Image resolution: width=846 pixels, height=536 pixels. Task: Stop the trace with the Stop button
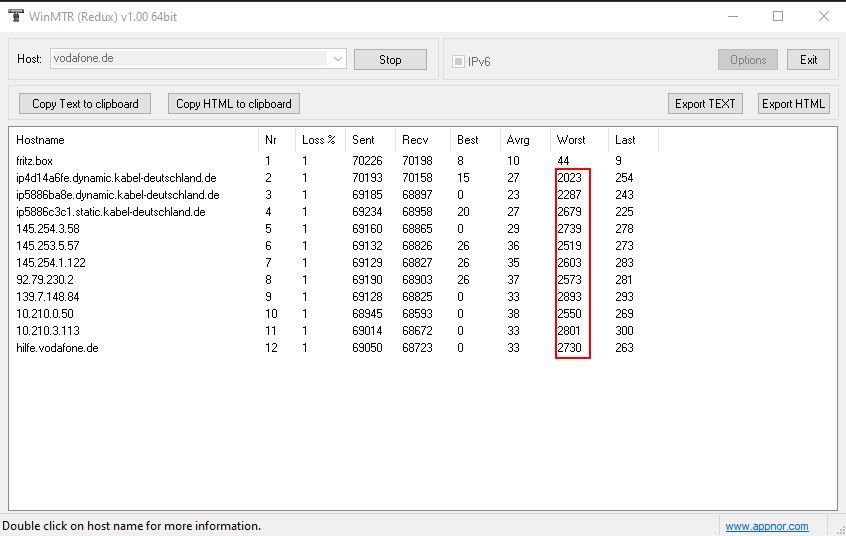390,60
